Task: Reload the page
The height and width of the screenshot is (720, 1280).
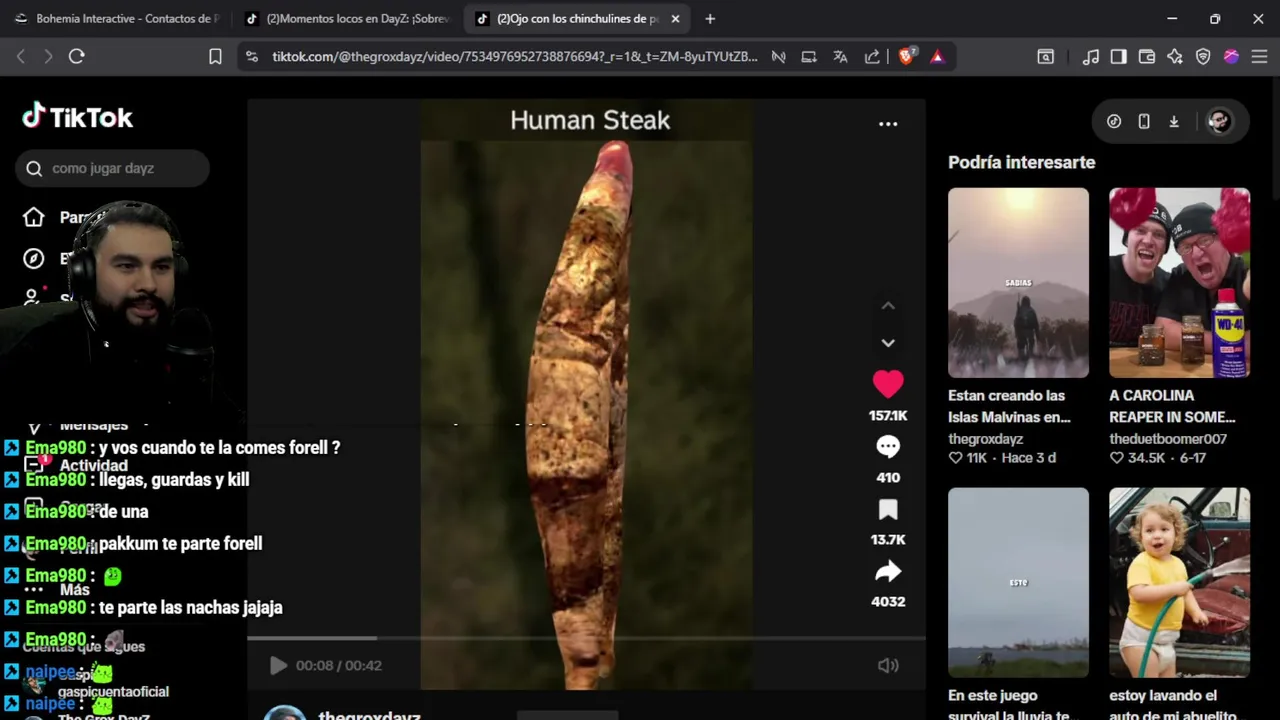Action: tap(76, 57)
